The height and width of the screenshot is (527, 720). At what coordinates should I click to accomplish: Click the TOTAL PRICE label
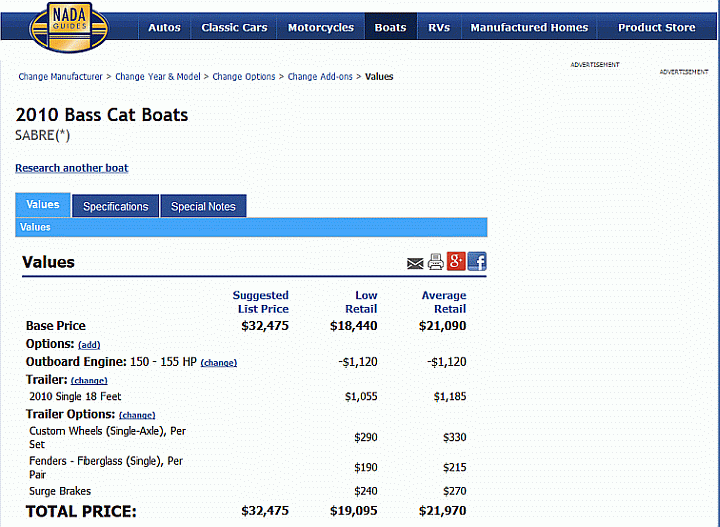click(x=81, y=511)
